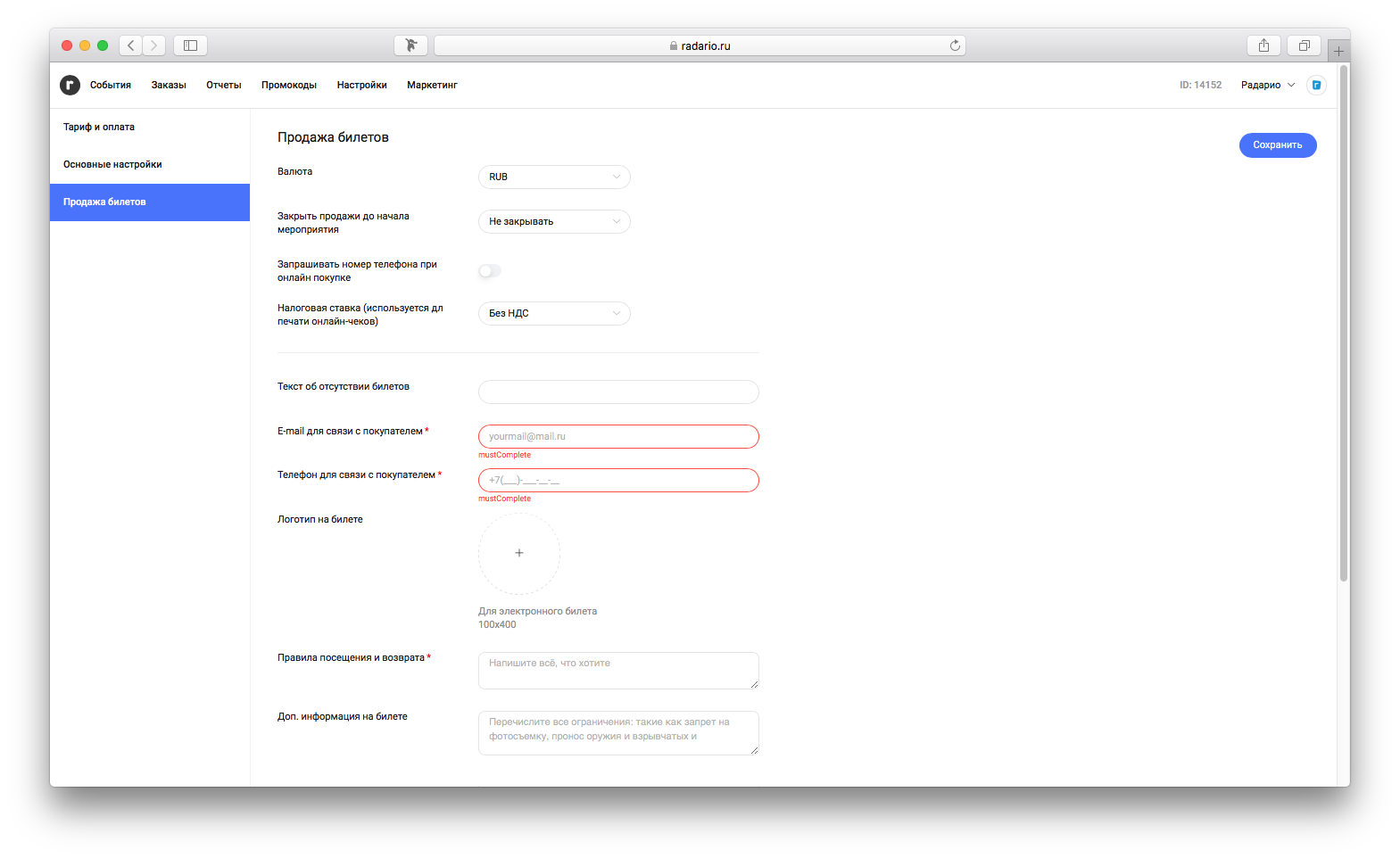Screen dimensions: 1400x858
Task: Click the 'Для электронного билета' caption
Action: click(537, 611)
